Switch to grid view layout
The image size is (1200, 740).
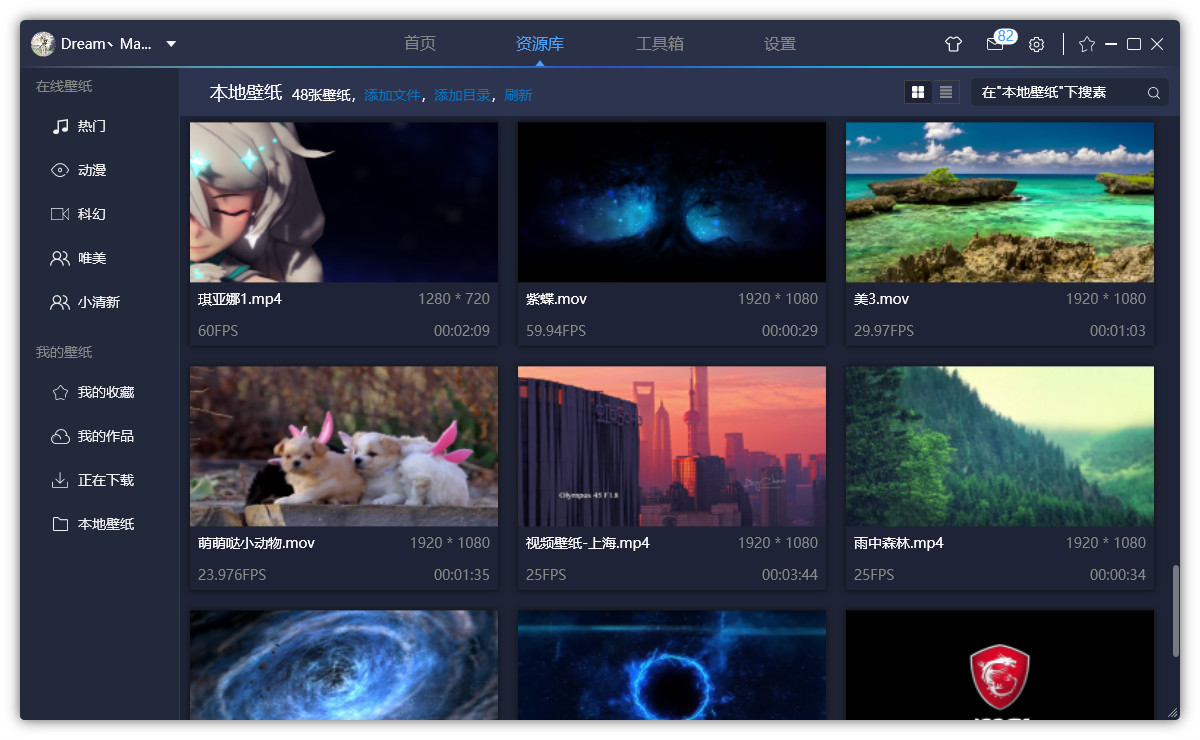point(918,93)
